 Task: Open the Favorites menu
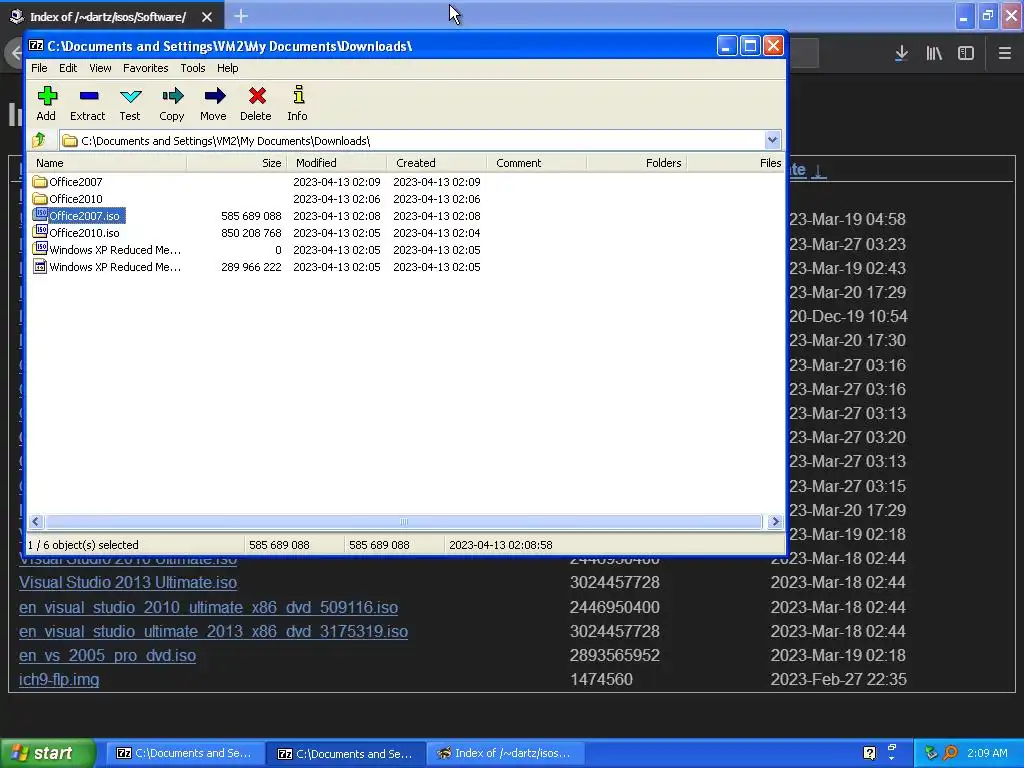pos(146,68)
